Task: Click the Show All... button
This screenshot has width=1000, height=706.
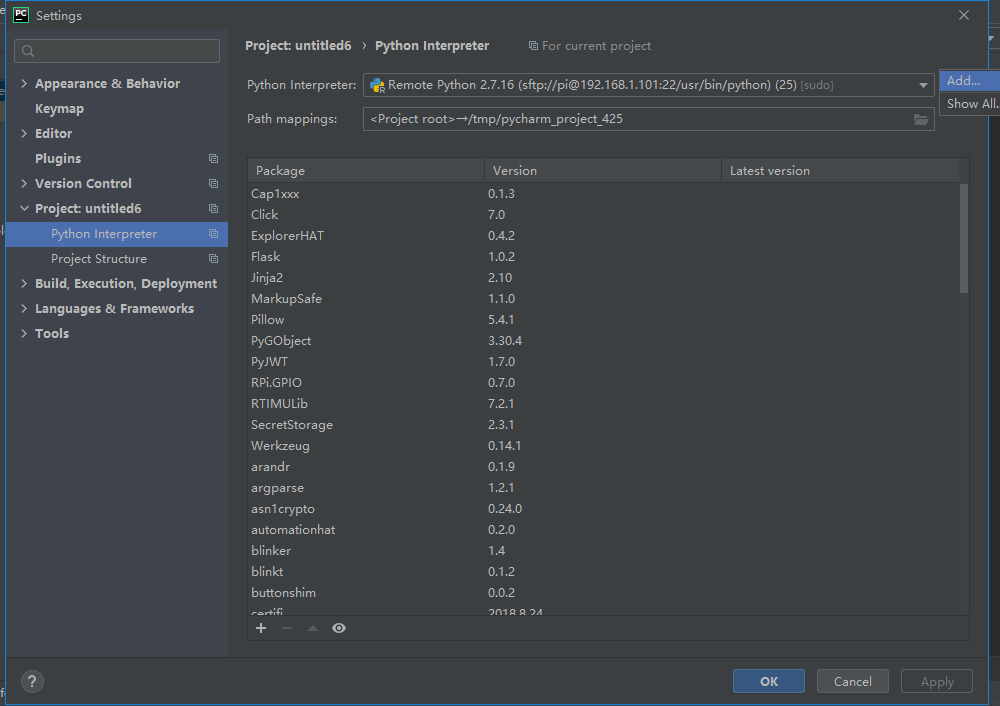Action: (x=969, y=103)
